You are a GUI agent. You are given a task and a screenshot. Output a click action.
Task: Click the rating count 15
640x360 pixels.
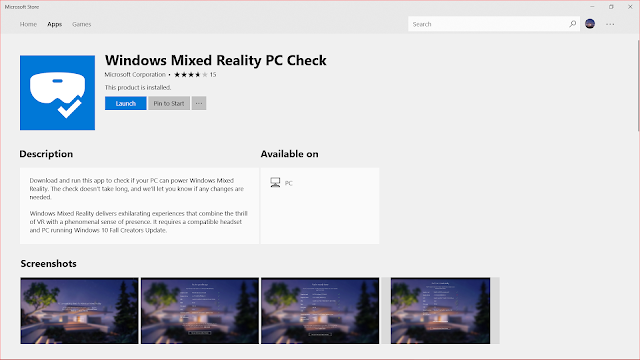tap(213, 75)
